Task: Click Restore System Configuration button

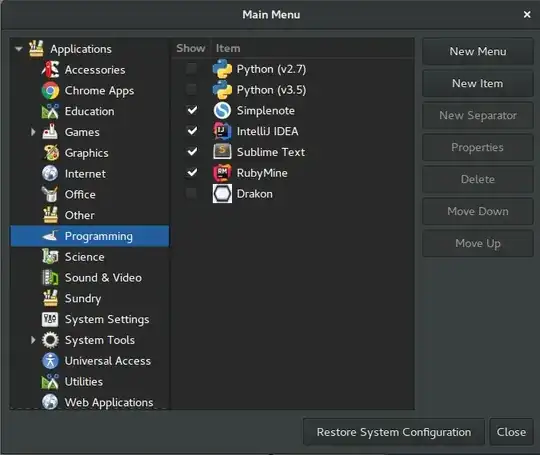Action: (x=394, y=432)
